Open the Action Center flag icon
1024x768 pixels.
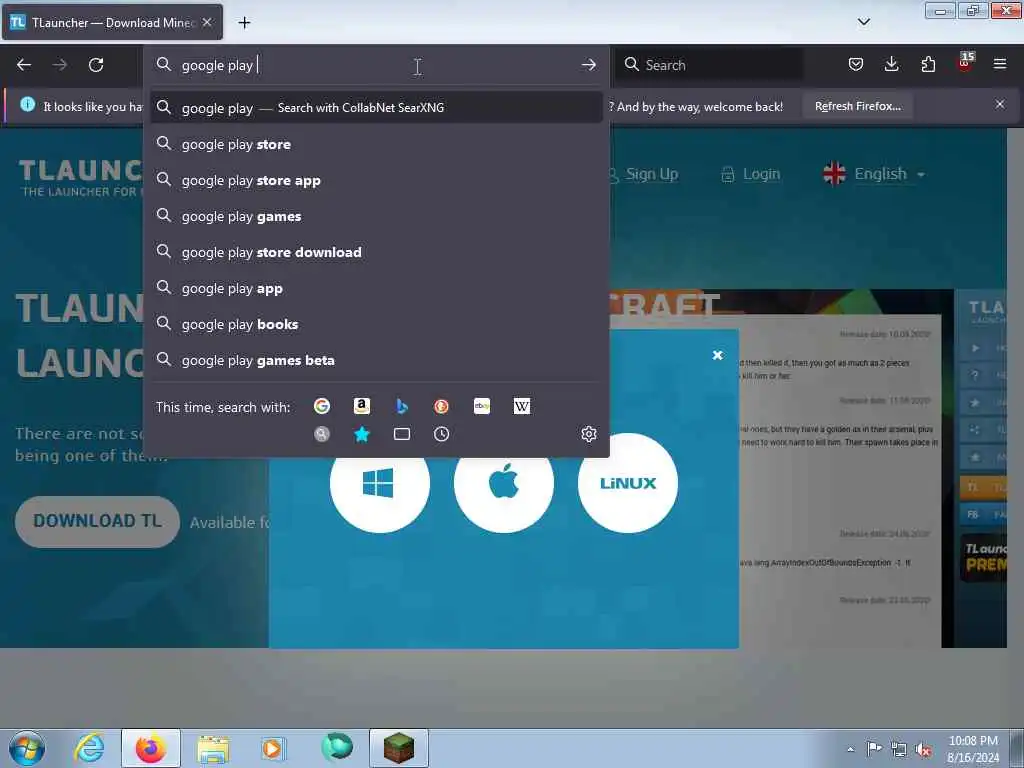coord(874,749)
